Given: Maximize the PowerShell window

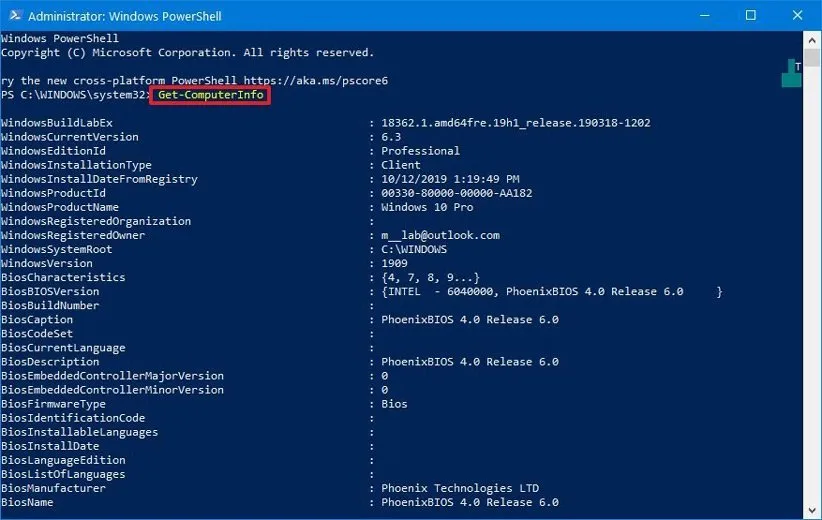Looking at the screenshot, I should [750, 16].
